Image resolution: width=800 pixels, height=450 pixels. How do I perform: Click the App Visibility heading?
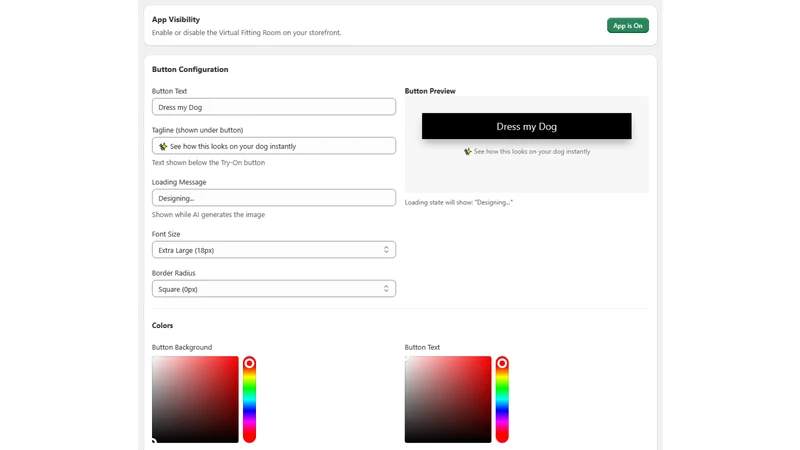176,19
